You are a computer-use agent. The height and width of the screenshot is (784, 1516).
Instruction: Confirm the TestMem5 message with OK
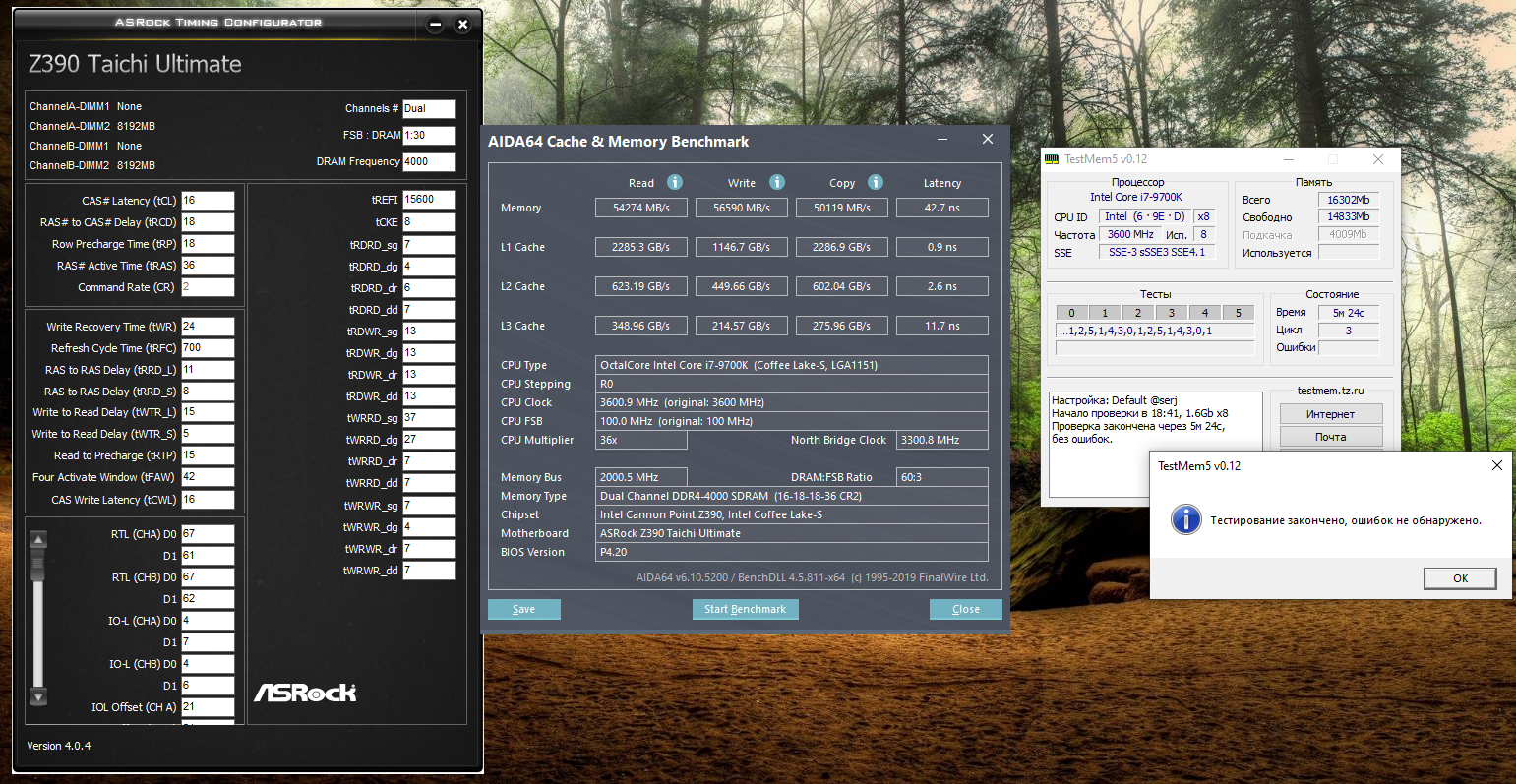[1460, 578]
